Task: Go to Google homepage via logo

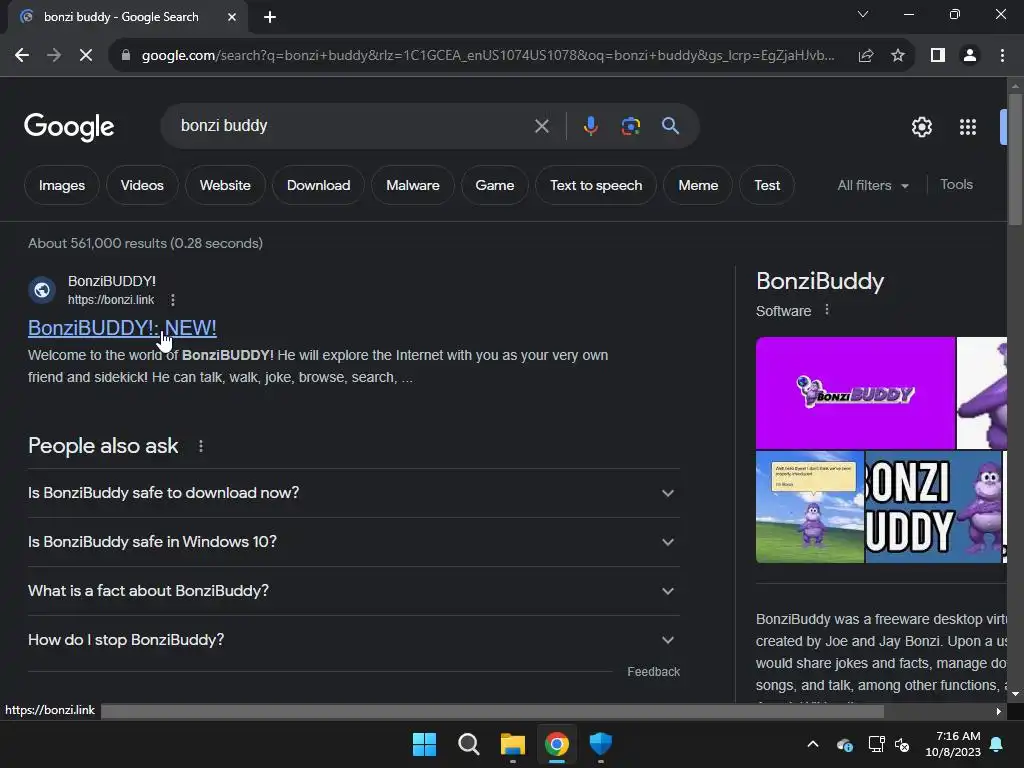Action: (x=69, y=127)
